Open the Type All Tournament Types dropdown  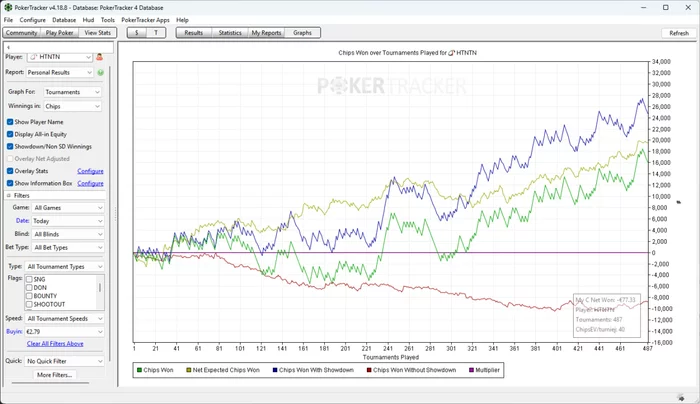(x=65, y=267)
